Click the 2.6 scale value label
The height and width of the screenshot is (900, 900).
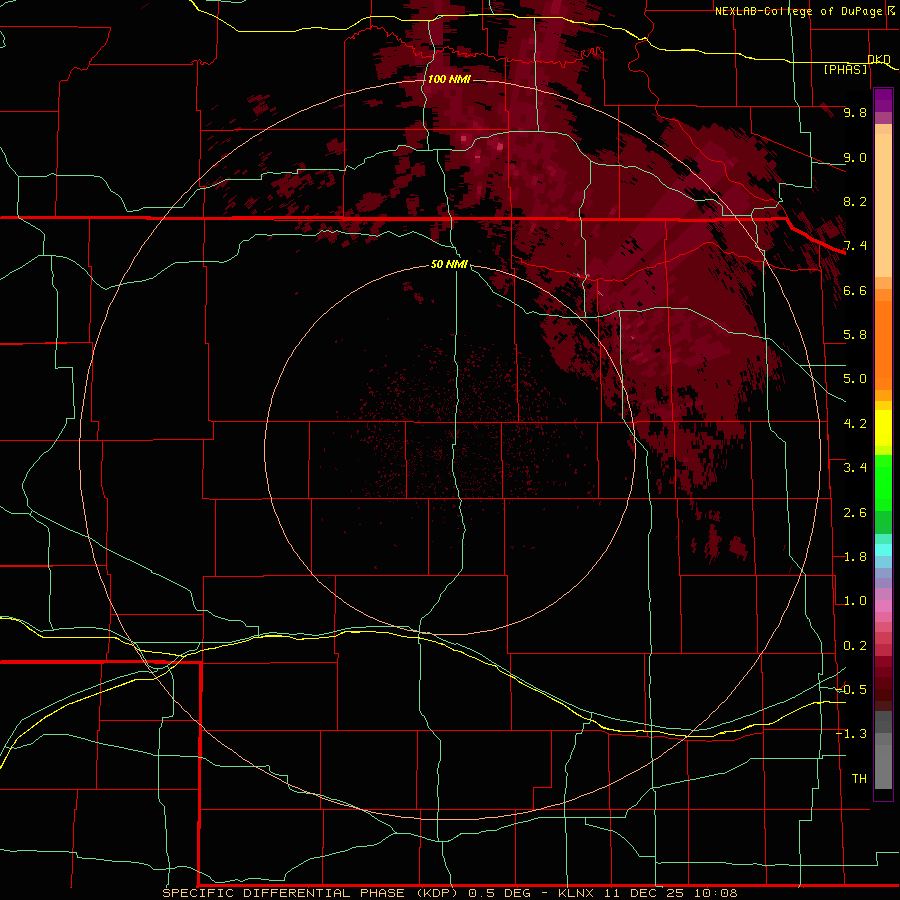click(855, 513)
